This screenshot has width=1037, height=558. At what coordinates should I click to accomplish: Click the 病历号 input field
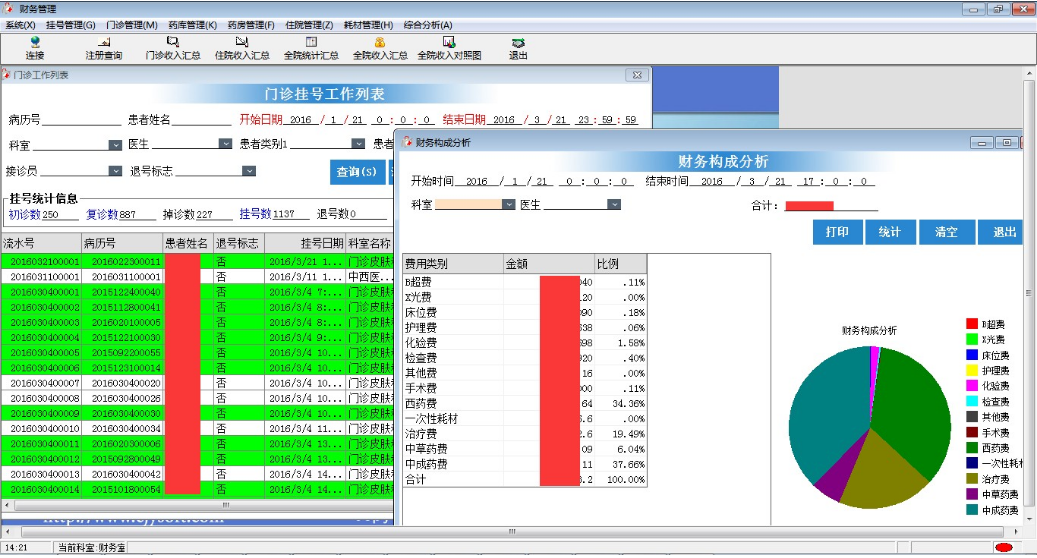click(82, 120)
